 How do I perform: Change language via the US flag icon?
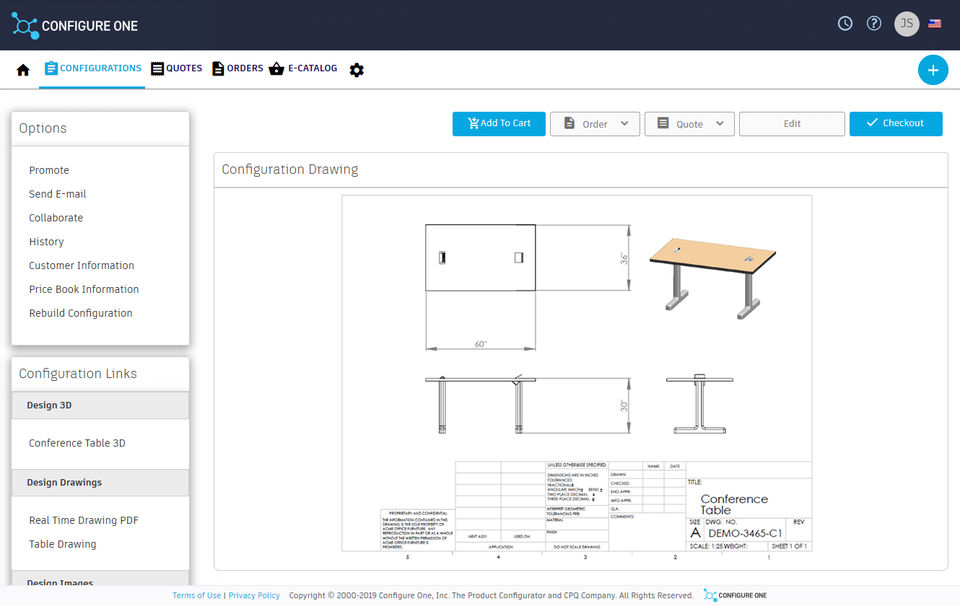click(x=934, y=24)
